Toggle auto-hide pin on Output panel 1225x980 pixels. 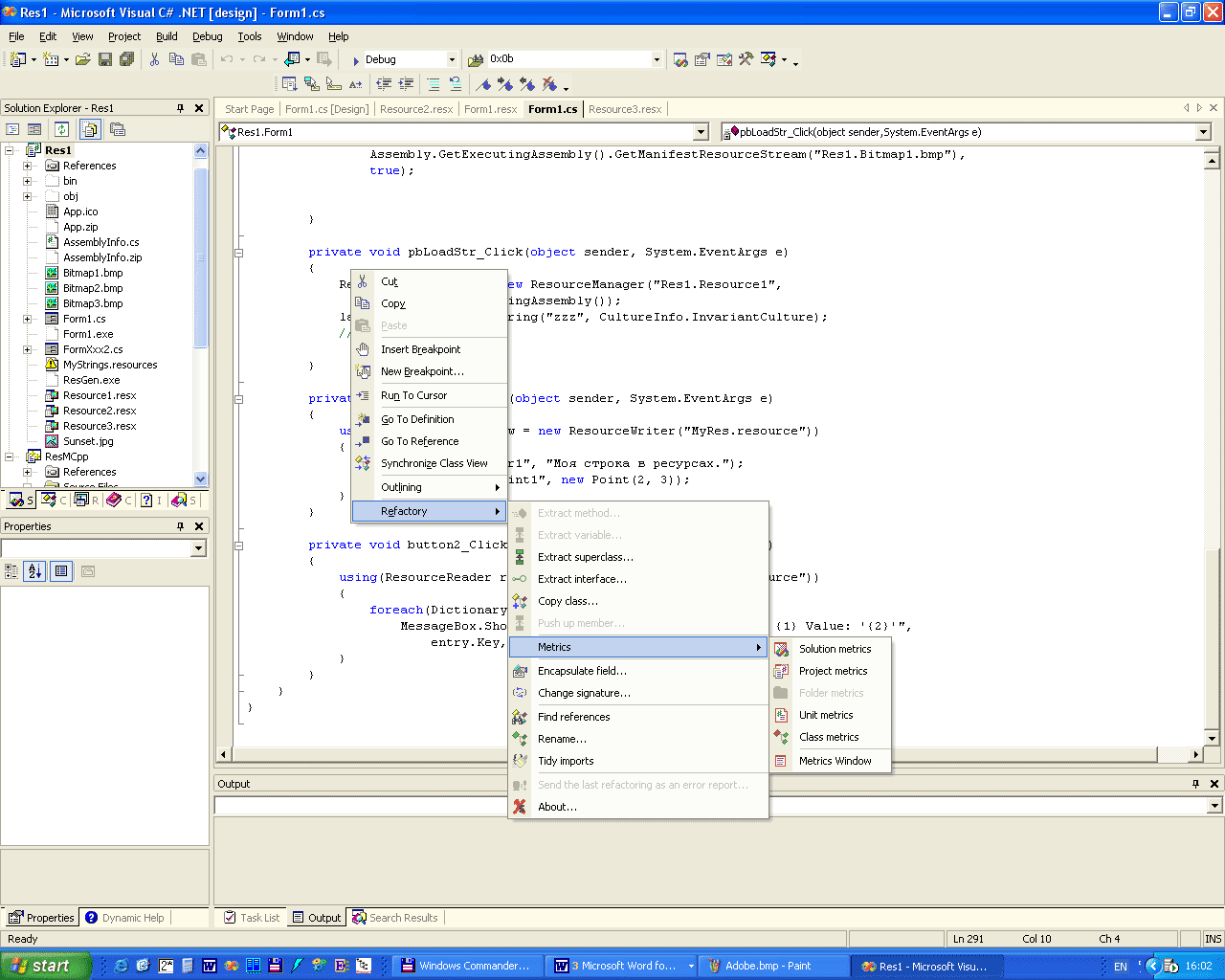[1195, 784]
